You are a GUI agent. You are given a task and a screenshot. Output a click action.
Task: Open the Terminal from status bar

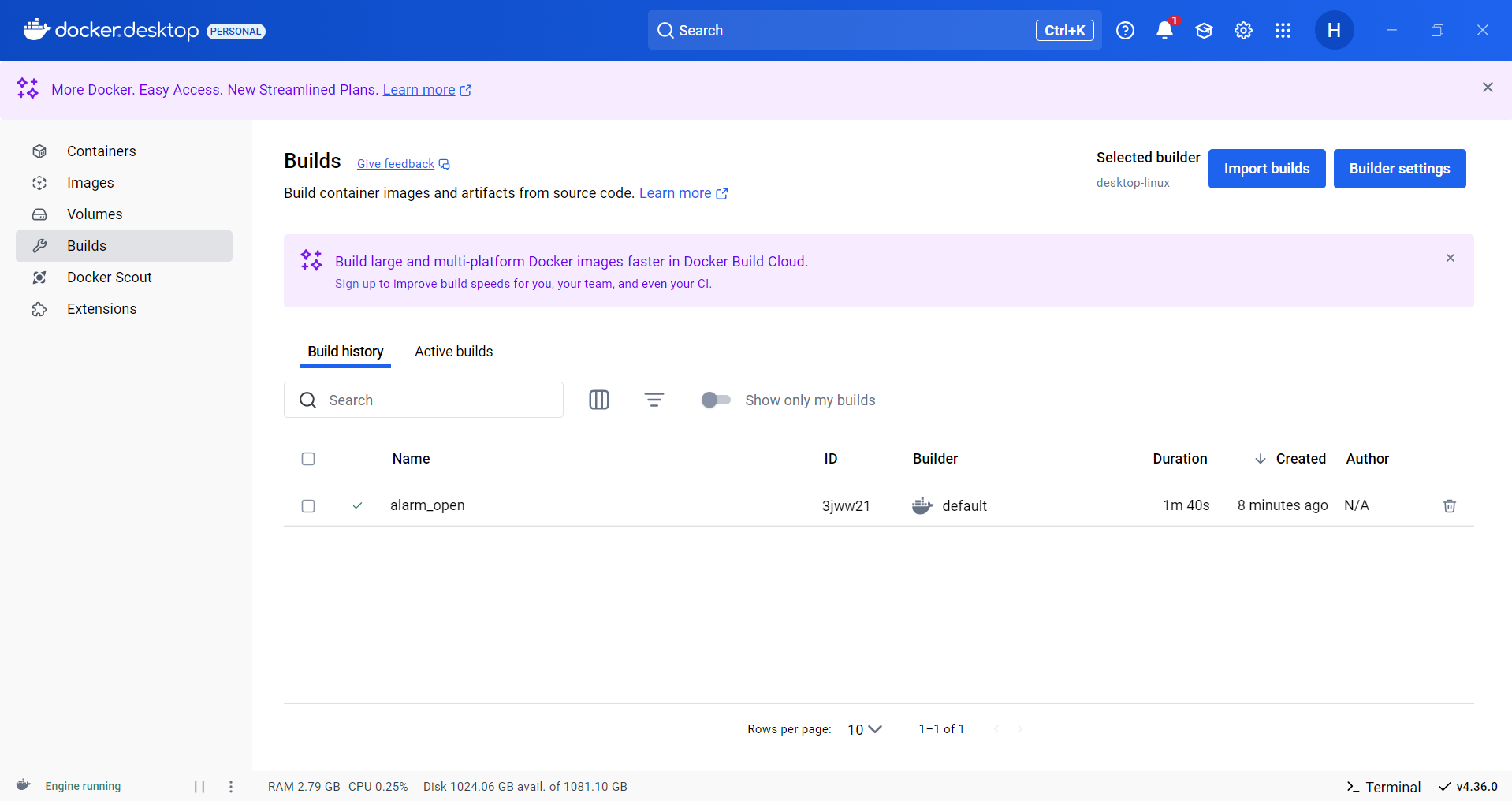[1384, 787]
